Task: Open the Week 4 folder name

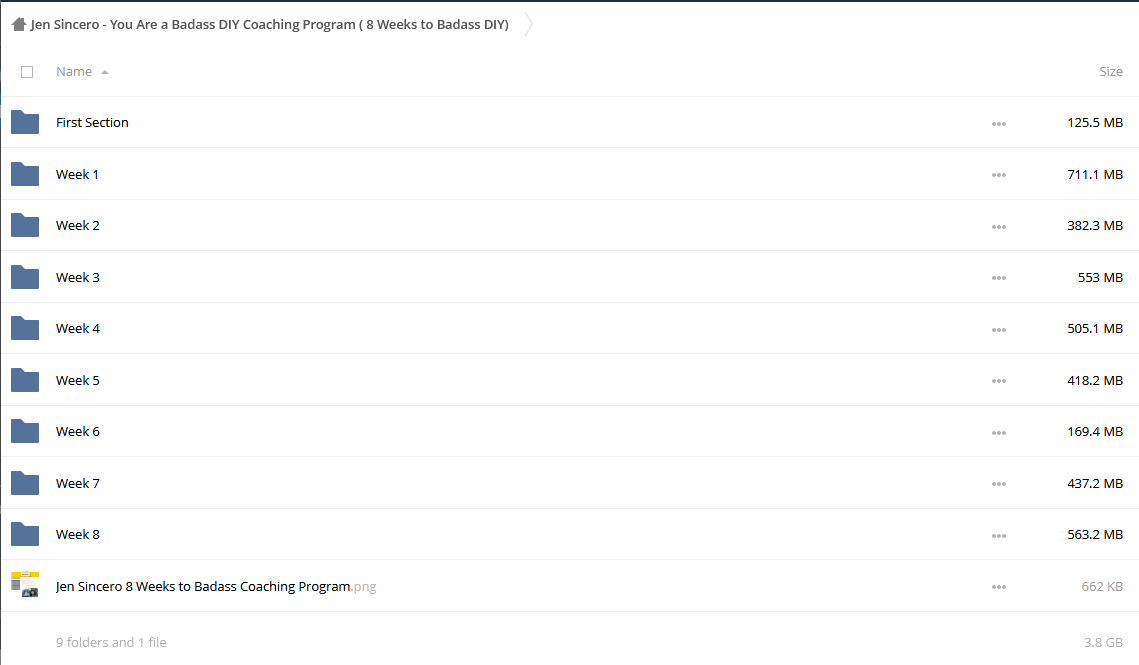Action: 78,329
